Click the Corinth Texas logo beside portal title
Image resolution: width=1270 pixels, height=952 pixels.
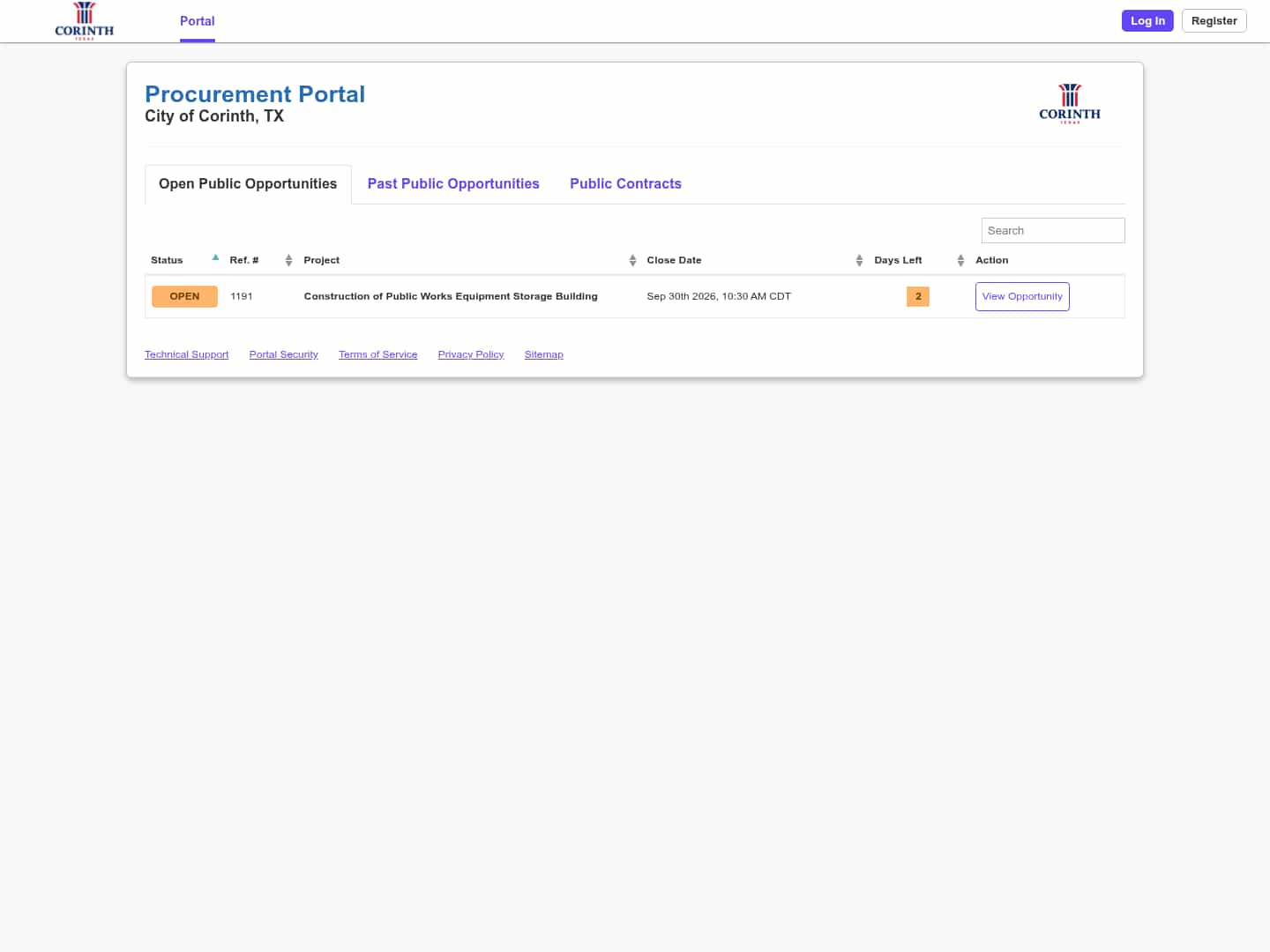pos(1070,103)
